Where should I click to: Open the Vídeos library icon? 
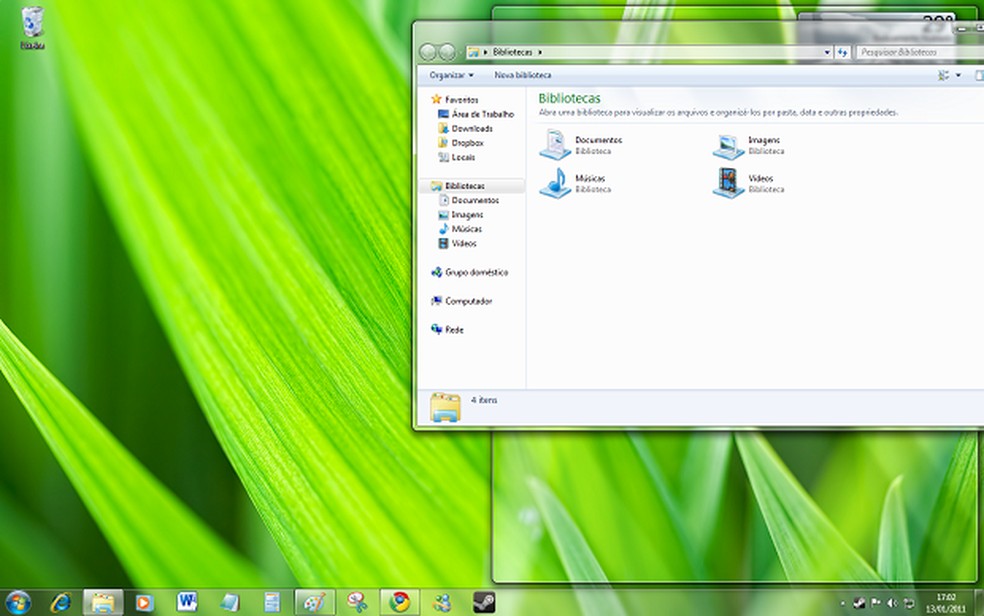click(x=728, y=183)
